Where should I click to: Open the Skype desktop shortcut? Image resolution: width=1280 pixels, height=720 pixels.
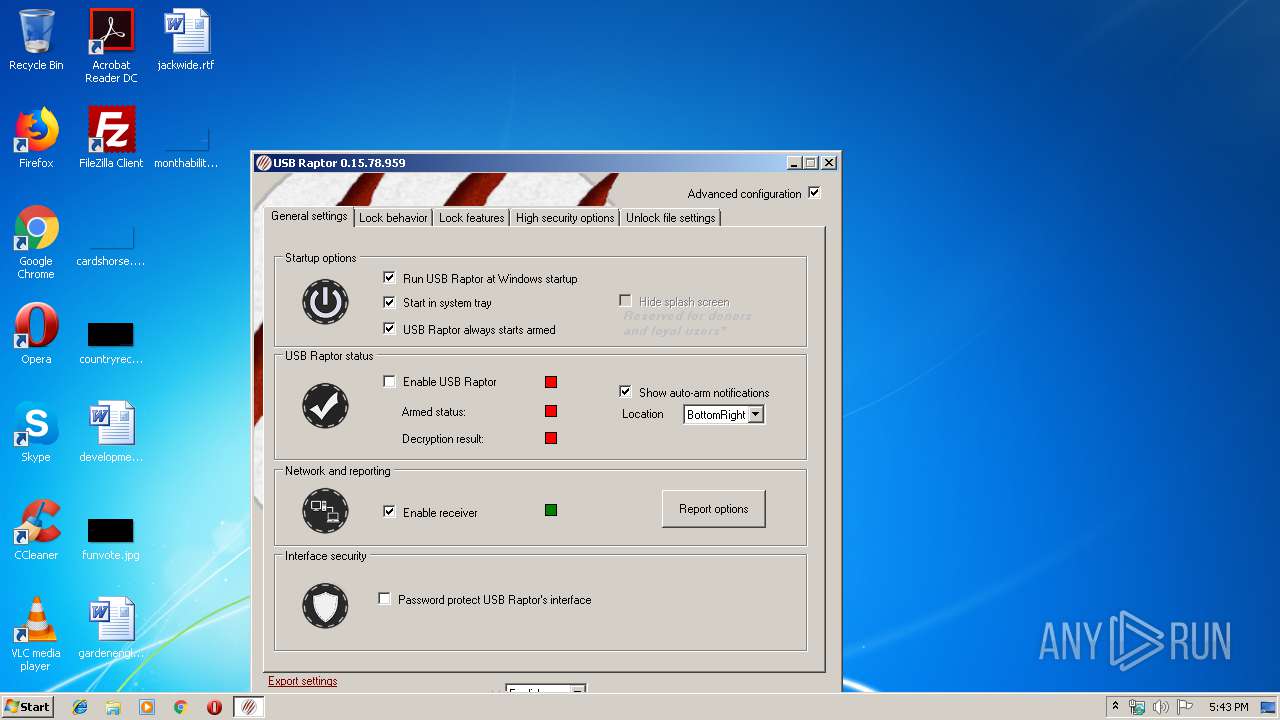36,432
